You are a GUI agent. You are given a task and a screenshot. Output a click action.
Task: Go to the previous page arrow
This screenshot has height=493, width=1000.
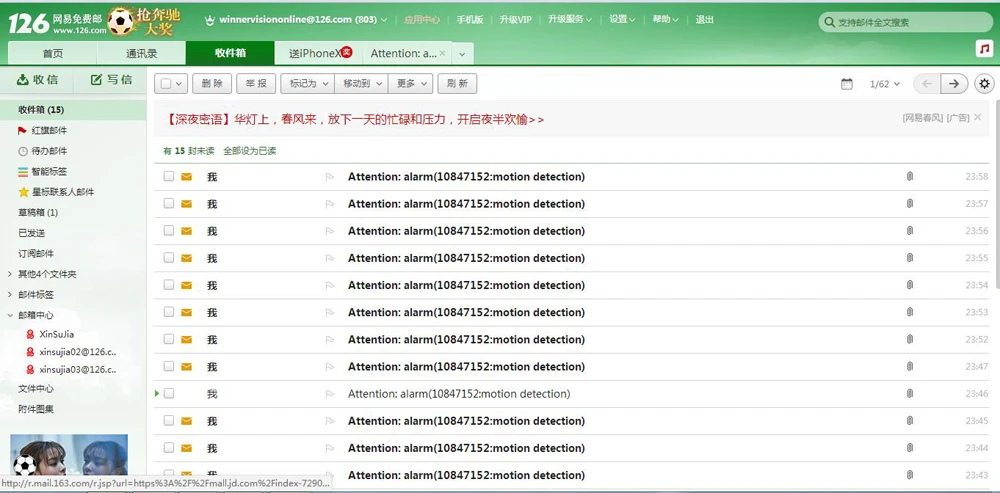927,84
